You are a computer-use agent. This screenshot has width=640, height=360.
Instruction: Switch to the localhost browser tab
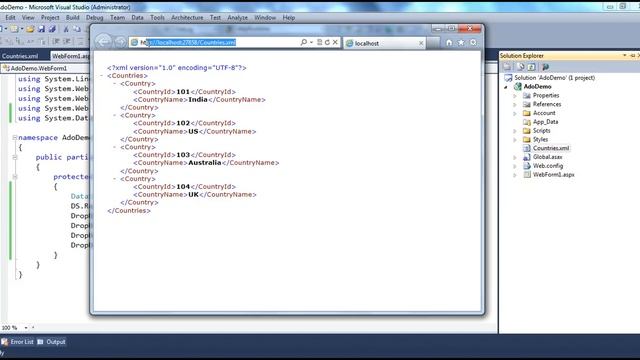coord(384,43)
